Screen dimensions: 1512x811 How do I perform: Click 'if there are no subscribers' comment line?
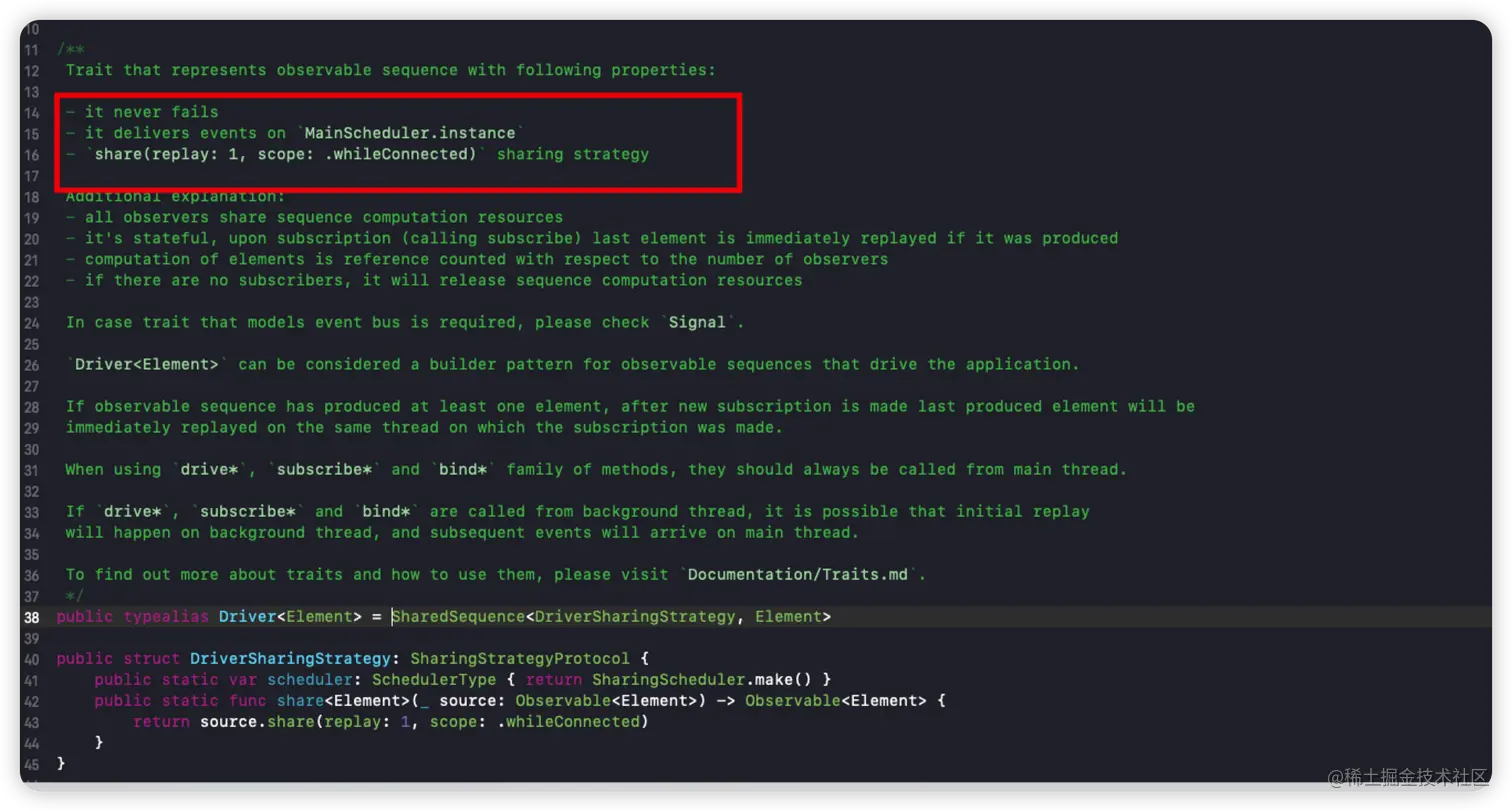(434, 280)
